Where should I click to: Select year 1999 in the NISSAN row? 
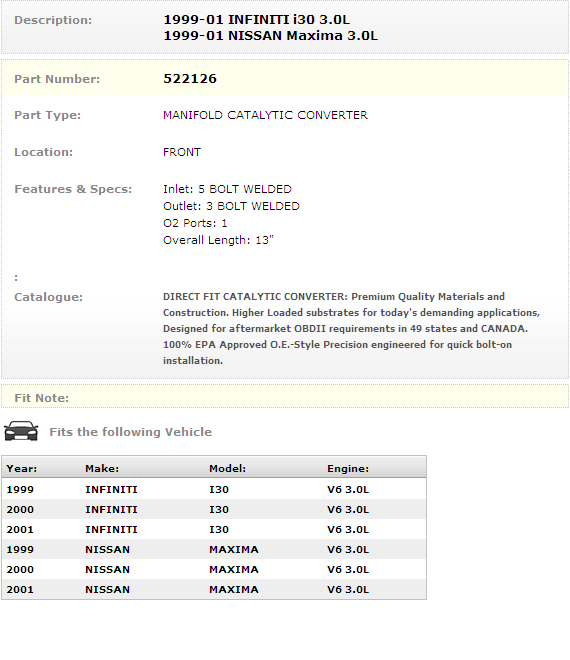click(20, 550)
